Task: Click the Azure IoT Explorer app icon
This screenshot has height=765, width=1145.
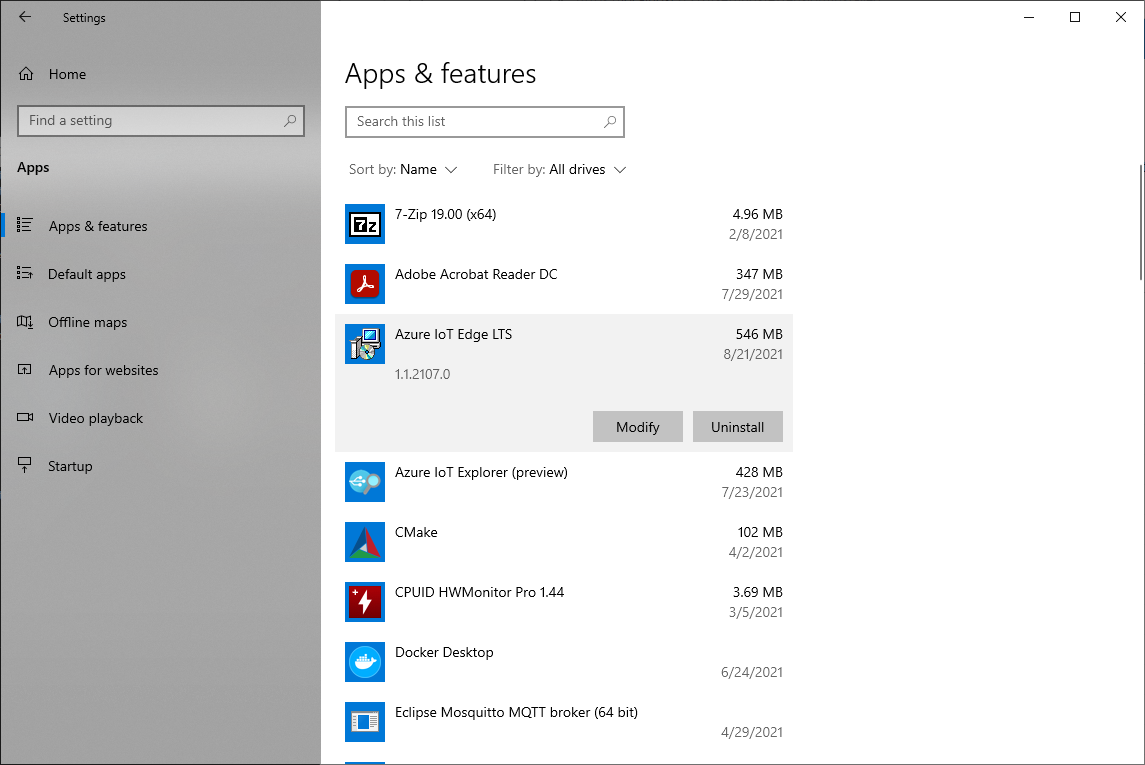Action: tap(365, 482)
